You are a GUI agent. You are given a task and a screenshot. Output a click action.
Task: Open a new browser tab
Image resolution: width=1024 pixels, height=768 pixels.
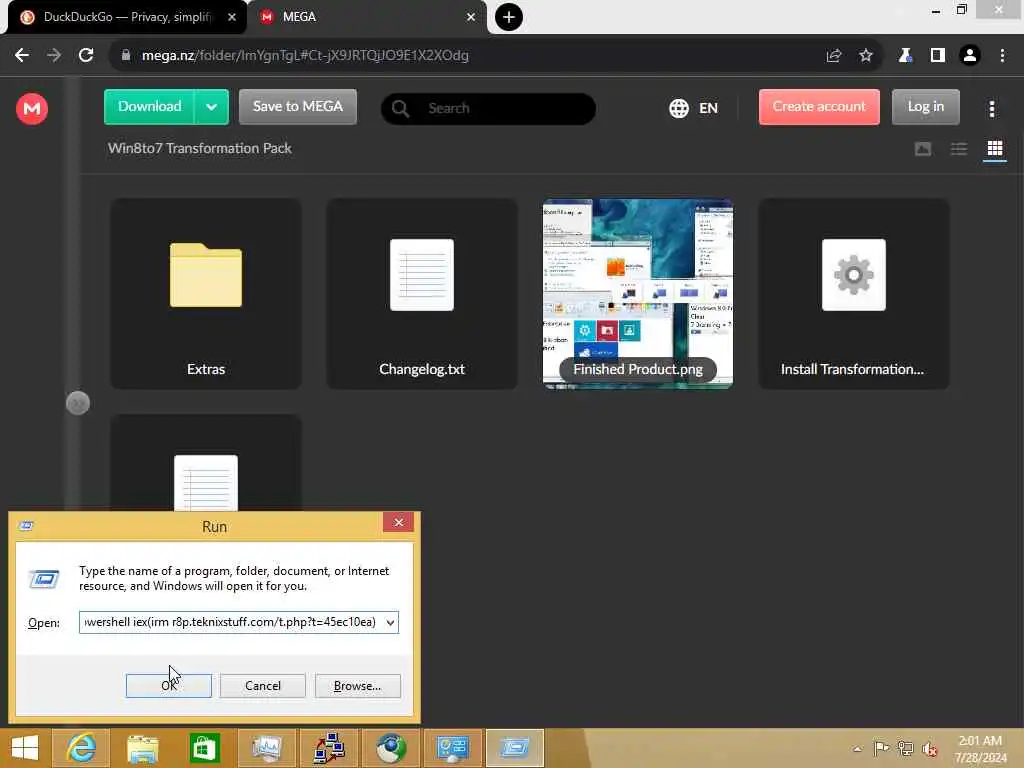(509, 17)
